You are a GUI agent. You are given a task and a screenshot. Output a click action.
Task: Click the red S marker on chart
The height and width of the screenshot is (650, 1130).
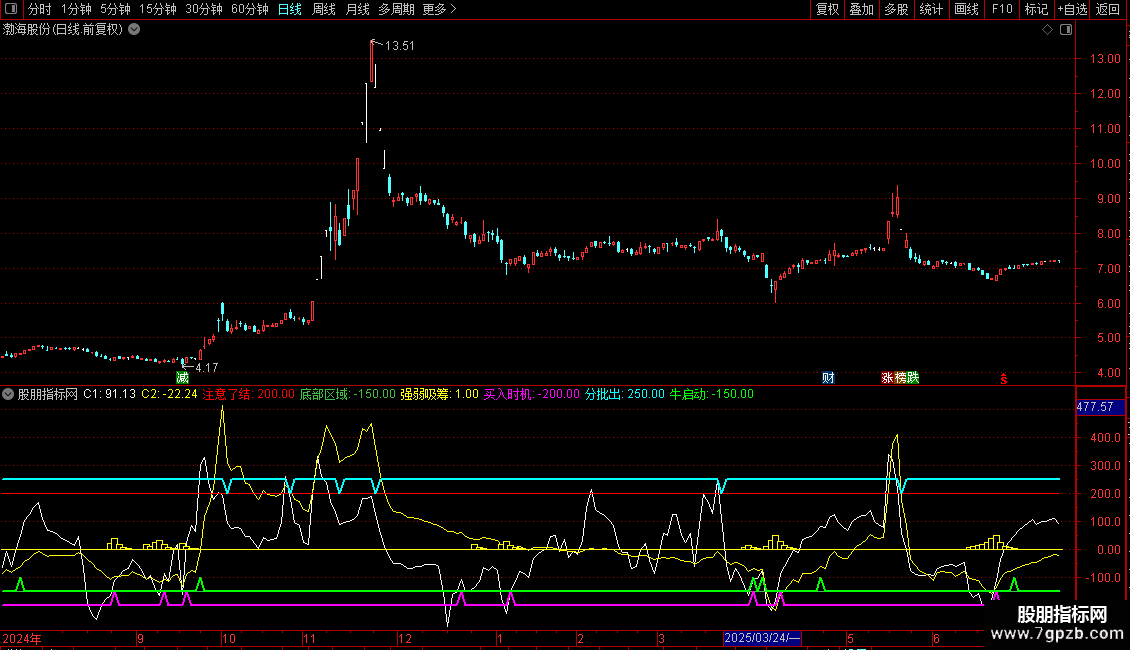(x=1004, y=378)
